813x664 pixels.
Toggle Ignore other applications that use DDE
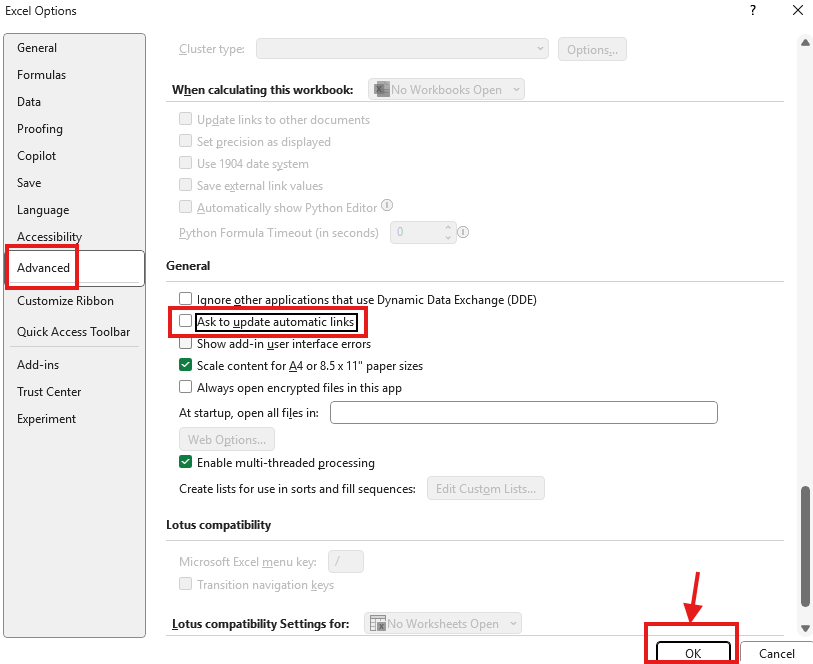pos(185,299)
